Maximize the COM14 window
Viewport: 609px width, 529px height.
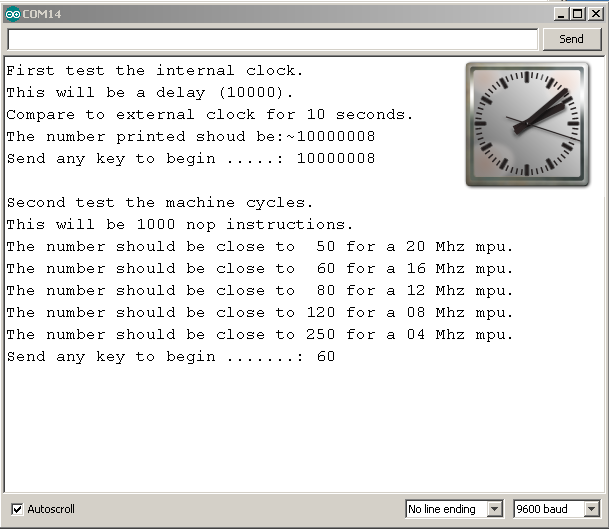[x=578, y=14]
